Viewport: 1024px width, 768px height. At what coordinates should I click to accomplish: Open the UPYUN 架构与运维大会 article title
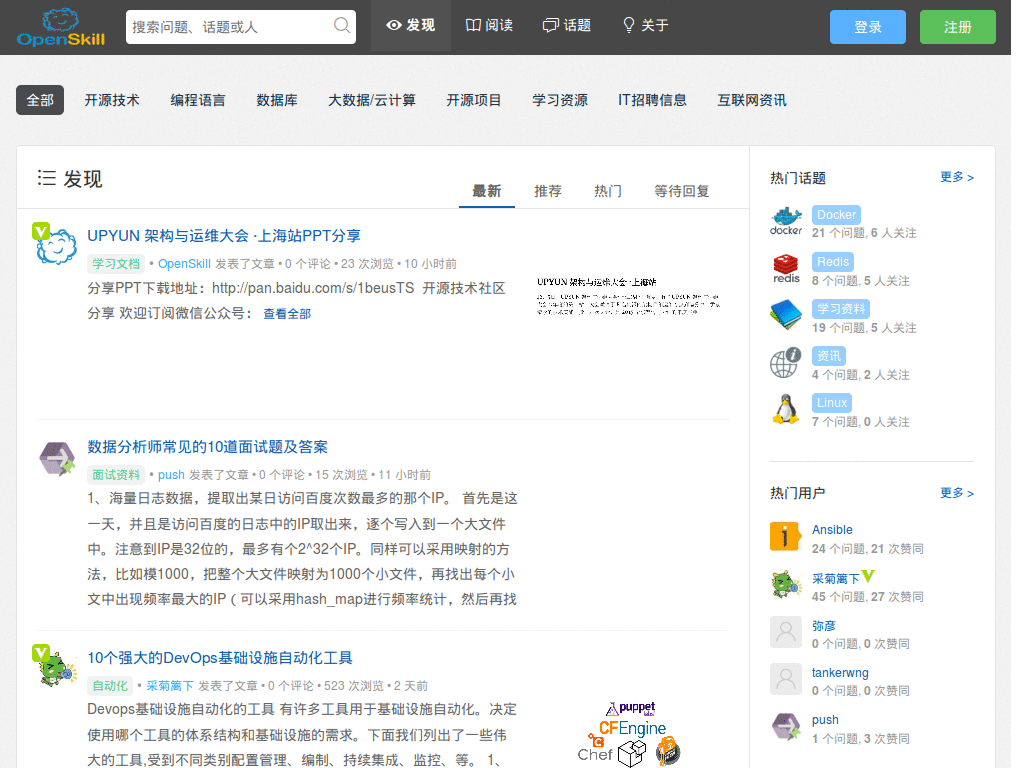click(224, 236)
